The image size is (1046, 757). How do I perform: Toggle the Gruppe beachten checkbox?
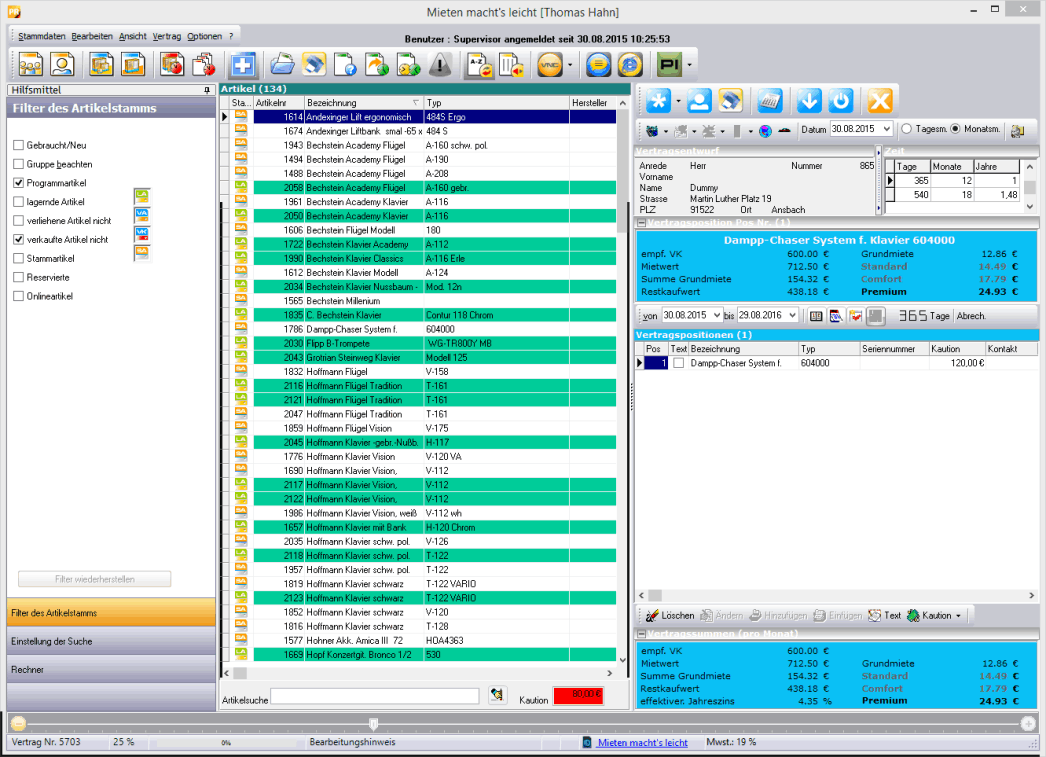click(19, 164)
